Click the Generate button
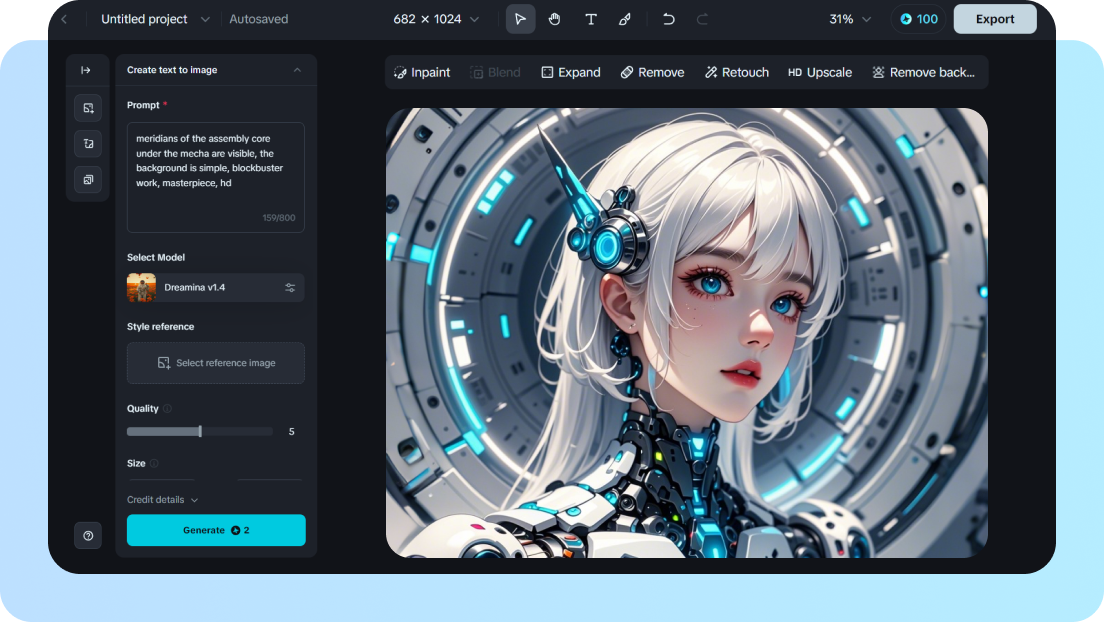 (x=216, y=530)
